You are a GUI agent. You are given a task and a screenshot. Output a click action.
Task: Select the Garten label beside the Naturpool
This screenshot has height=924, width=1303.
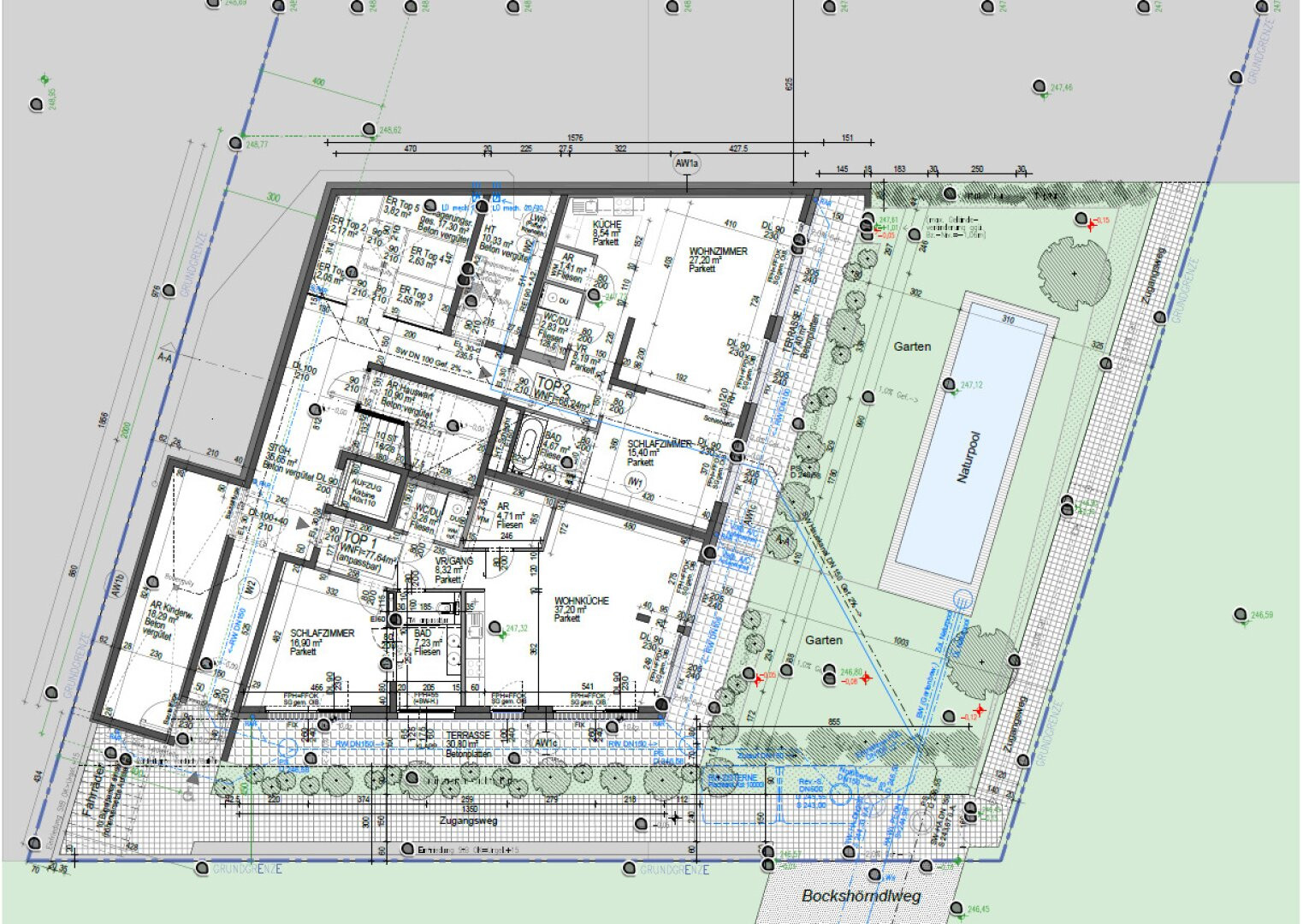pyautogui.click(x=912, y=346)
